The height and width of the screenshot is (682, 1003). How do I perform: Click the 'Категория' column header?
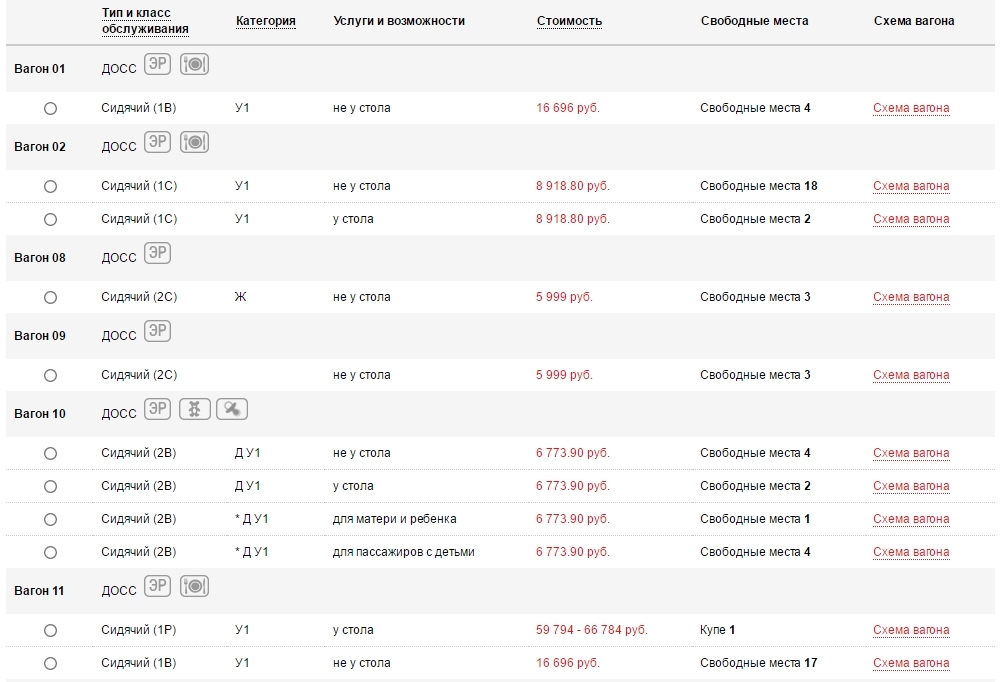click(265, 21)
